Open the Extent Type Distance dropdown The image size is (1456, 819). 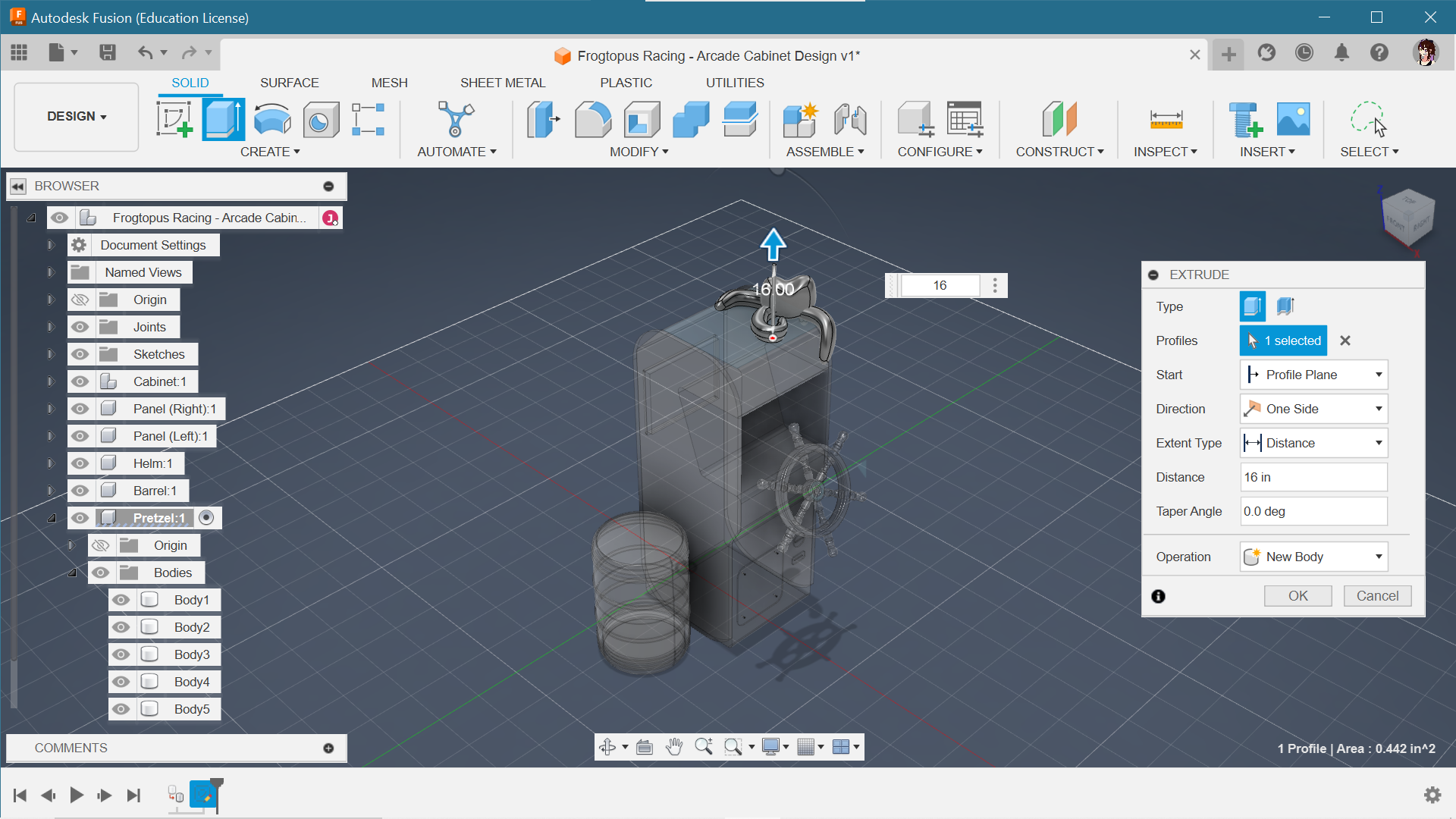pyautogui.click(x=1313, y=443)
